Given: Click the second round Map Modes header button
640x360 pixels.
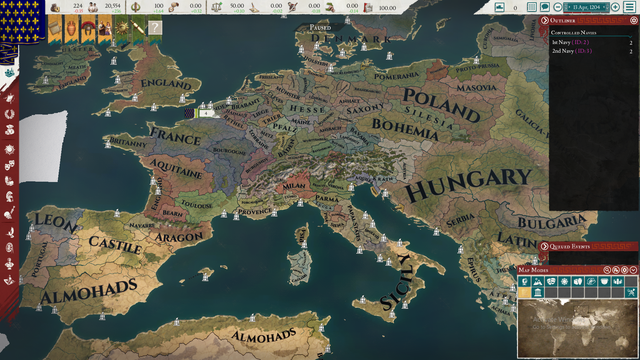Looking at the screenshot, I should click(x=616, y=270).
